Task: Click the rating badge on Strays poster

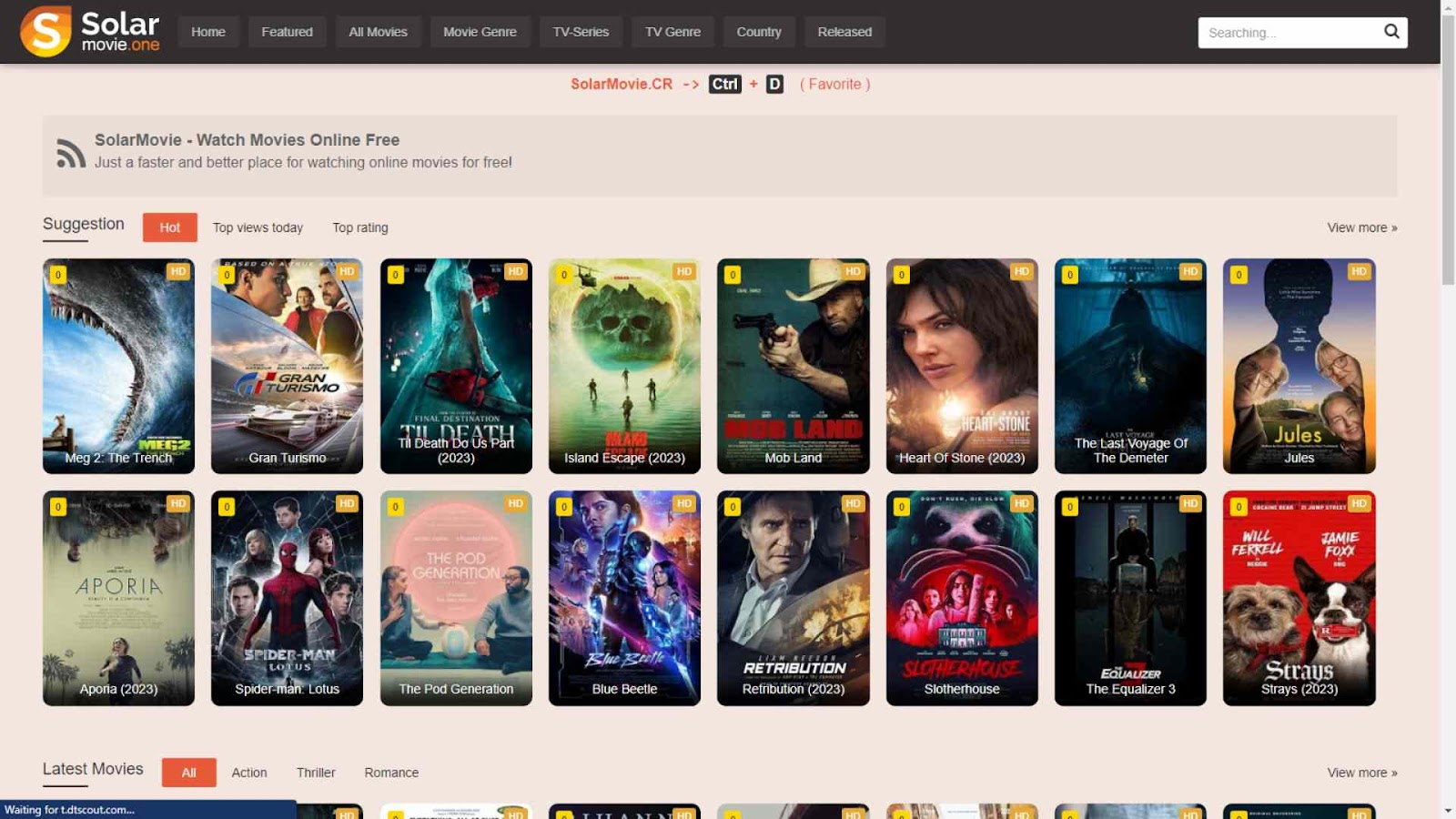Action: pos(1239,507)
